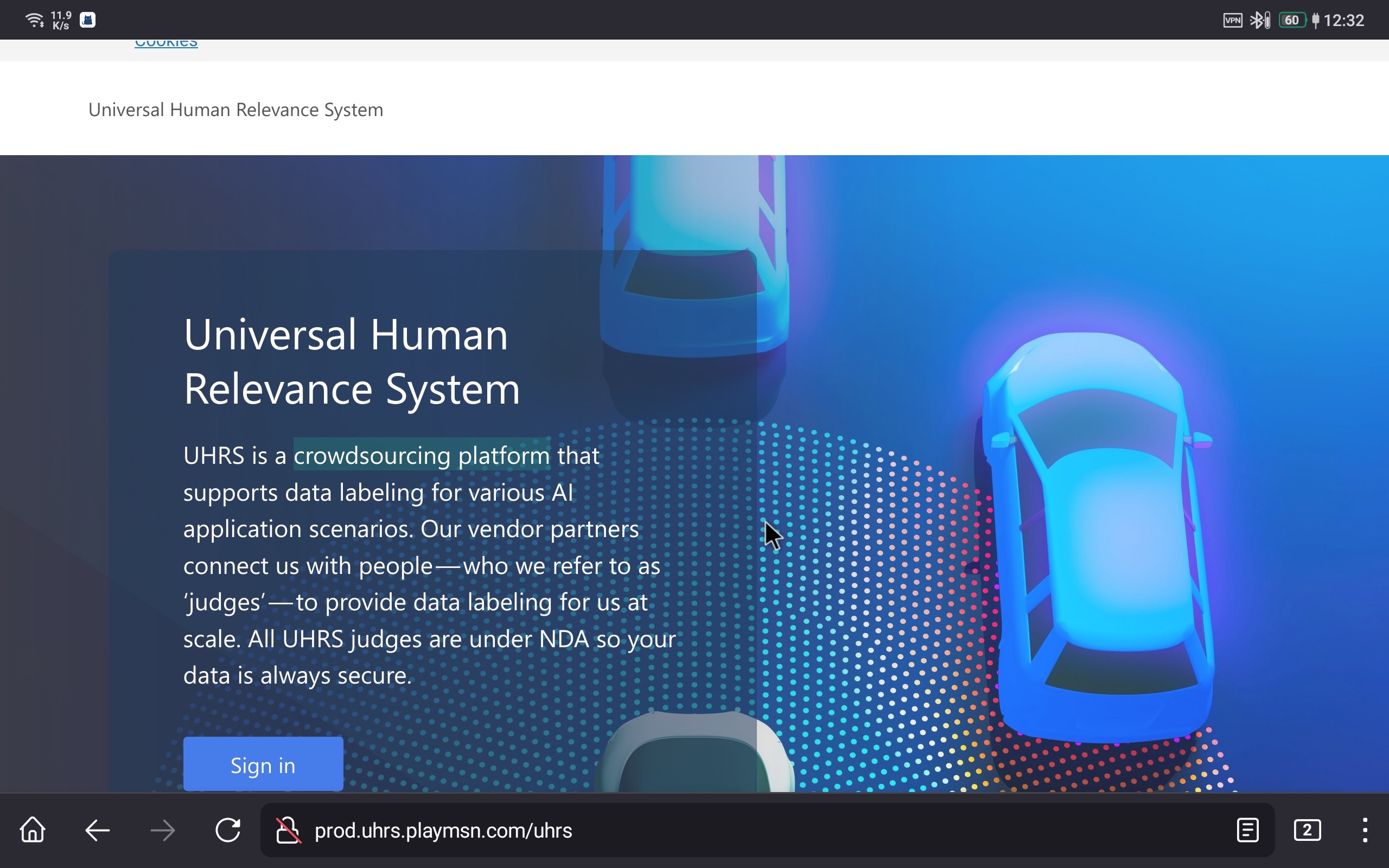This screenshot has height=868, width=1389.
Task: Open the three-dot browser menu
Action: pos(1365,830)
